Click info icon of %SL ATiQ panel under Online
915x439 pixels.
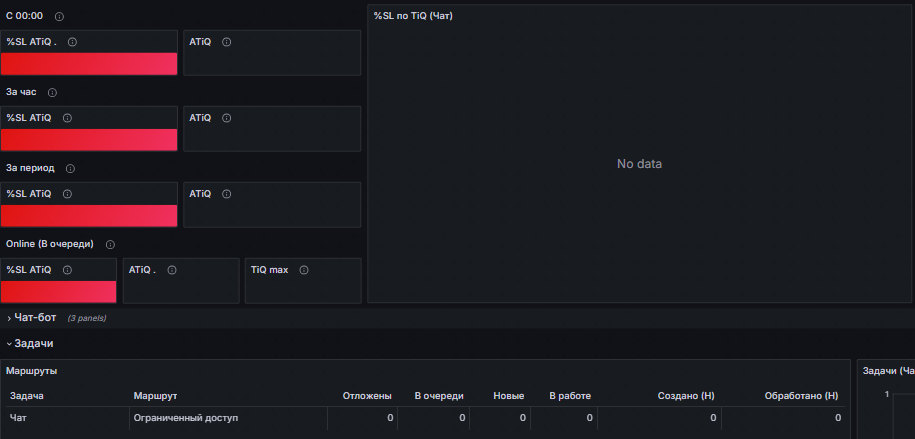[67, 270]
